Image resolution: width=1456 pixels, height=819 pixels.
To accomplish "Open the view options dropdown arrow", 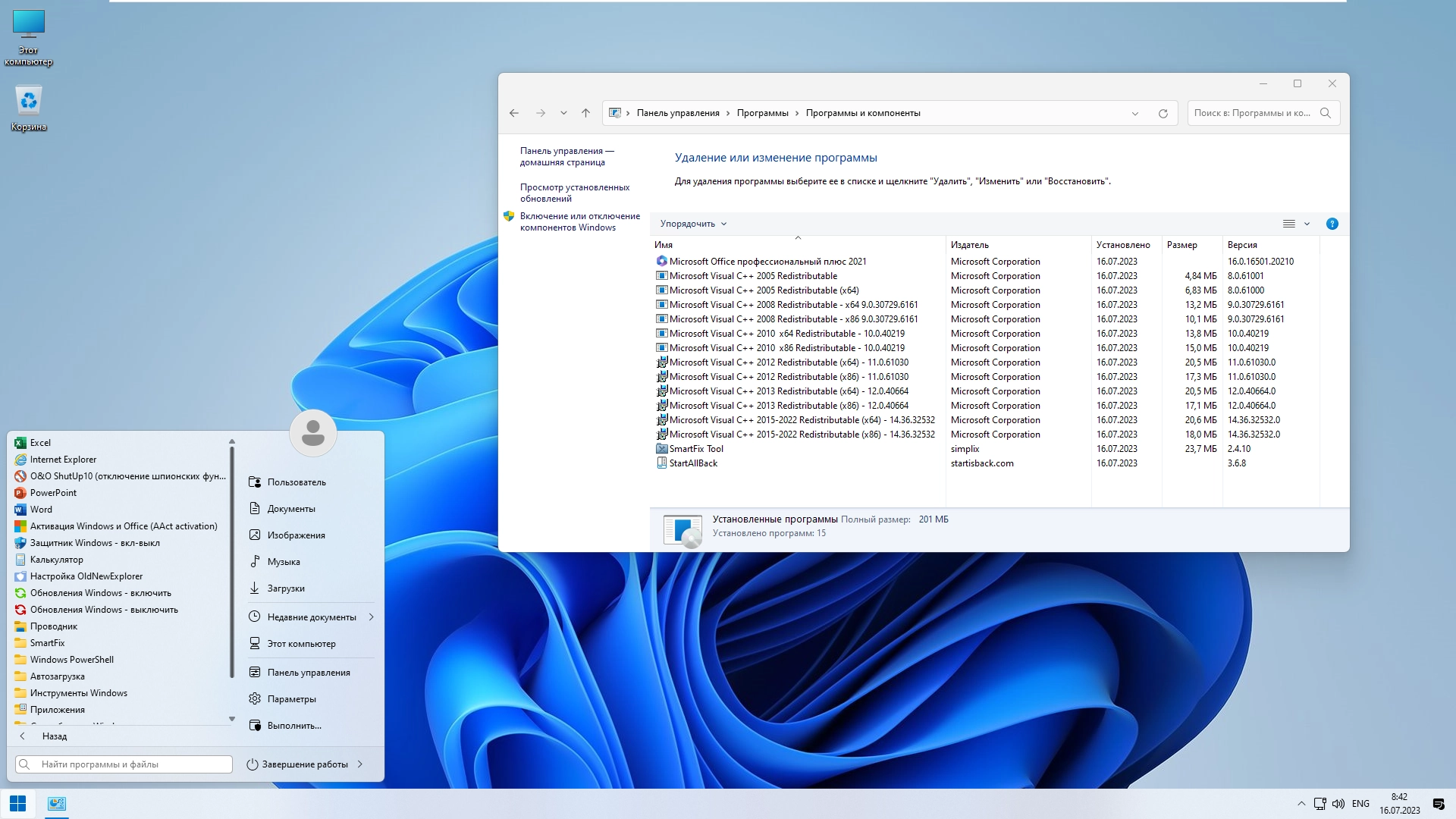I will click(x=1307, y=224).
